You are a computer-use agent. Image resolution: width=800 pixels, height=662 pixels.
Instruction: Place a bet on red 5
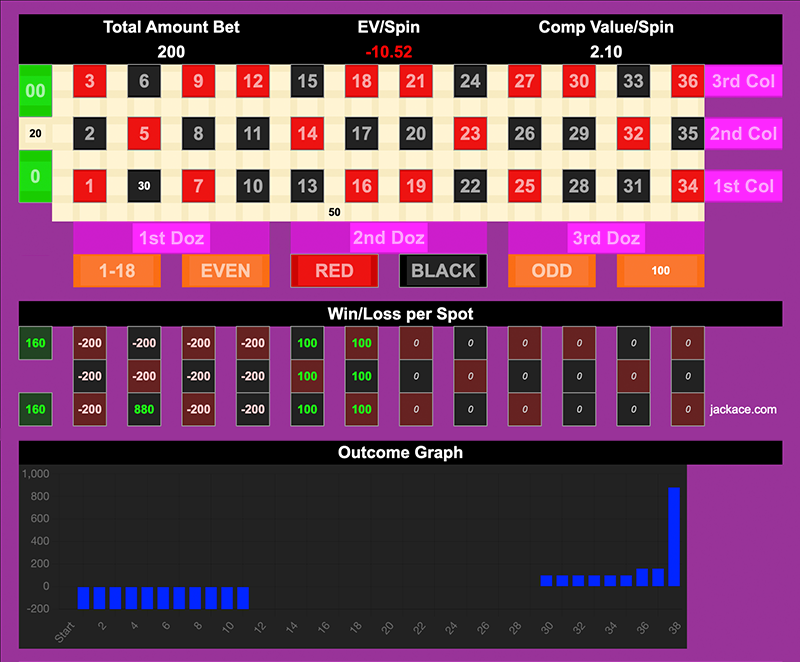click(x=144, y=133)
